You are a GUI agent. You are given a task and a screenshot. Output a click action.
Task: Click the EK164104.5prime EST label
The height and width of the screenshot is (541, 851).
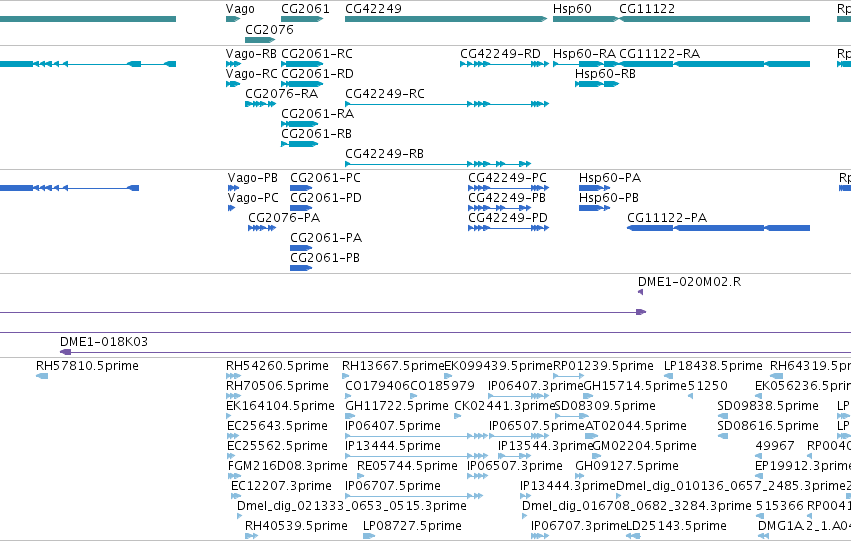[281, 406]
